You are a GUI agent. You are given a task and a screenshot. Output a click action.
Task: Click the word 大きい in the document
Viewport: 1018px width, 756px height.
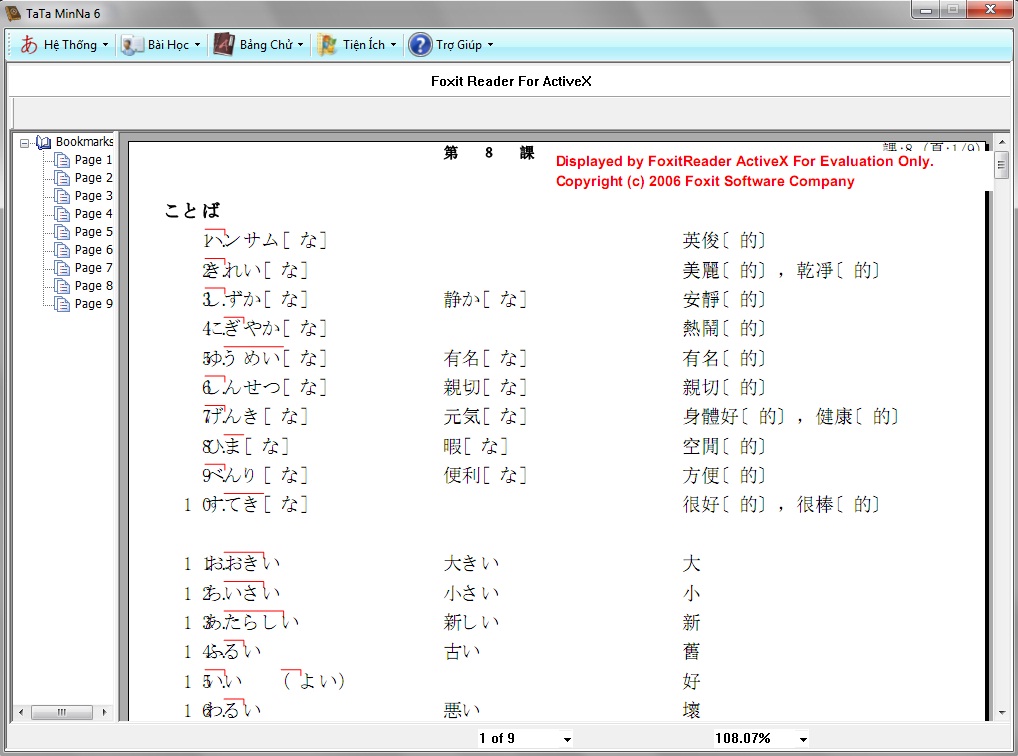pos(472,563)
